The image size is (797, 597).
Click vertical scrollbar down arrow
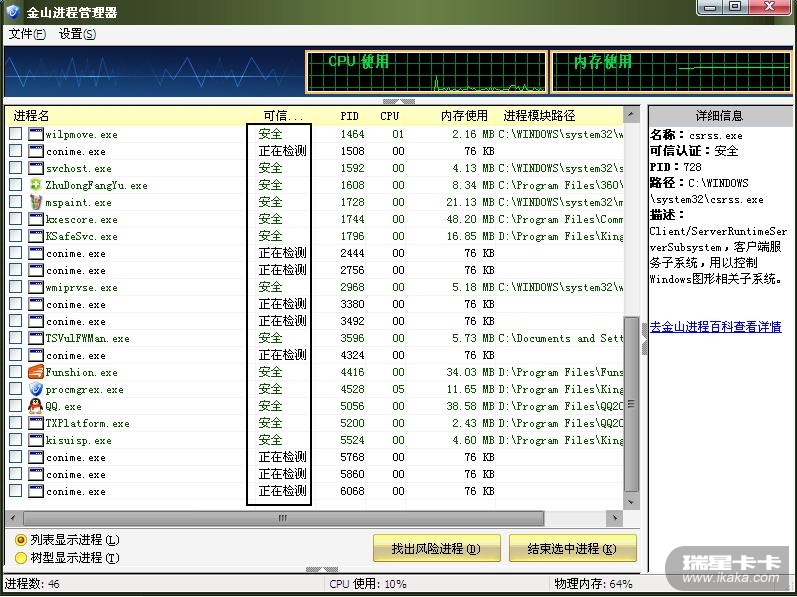point(631,501)
